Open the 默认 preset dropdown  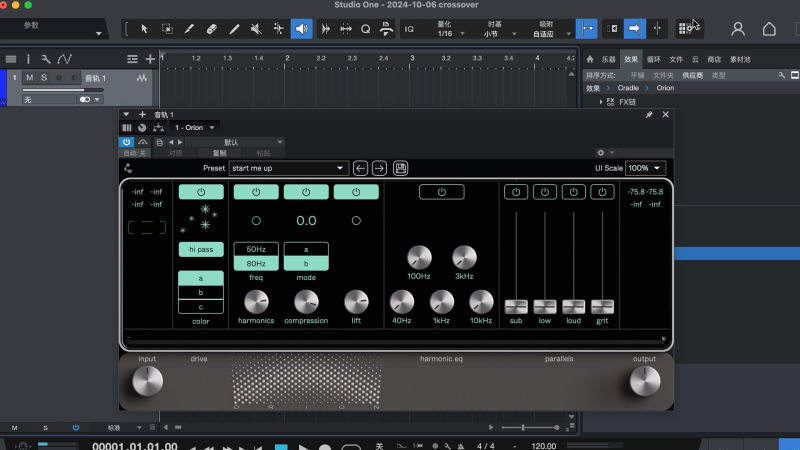tap(235, 142)
